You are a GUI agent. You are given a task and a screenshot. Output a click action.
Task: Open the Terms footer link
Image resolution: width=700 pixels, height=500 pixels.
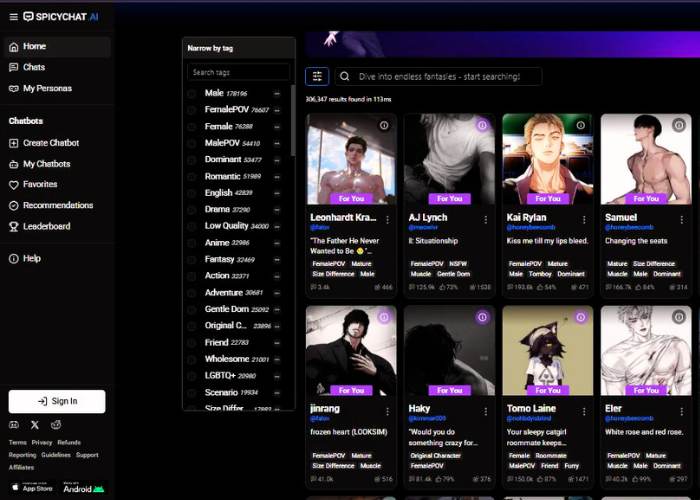click(x=17, y=442)
